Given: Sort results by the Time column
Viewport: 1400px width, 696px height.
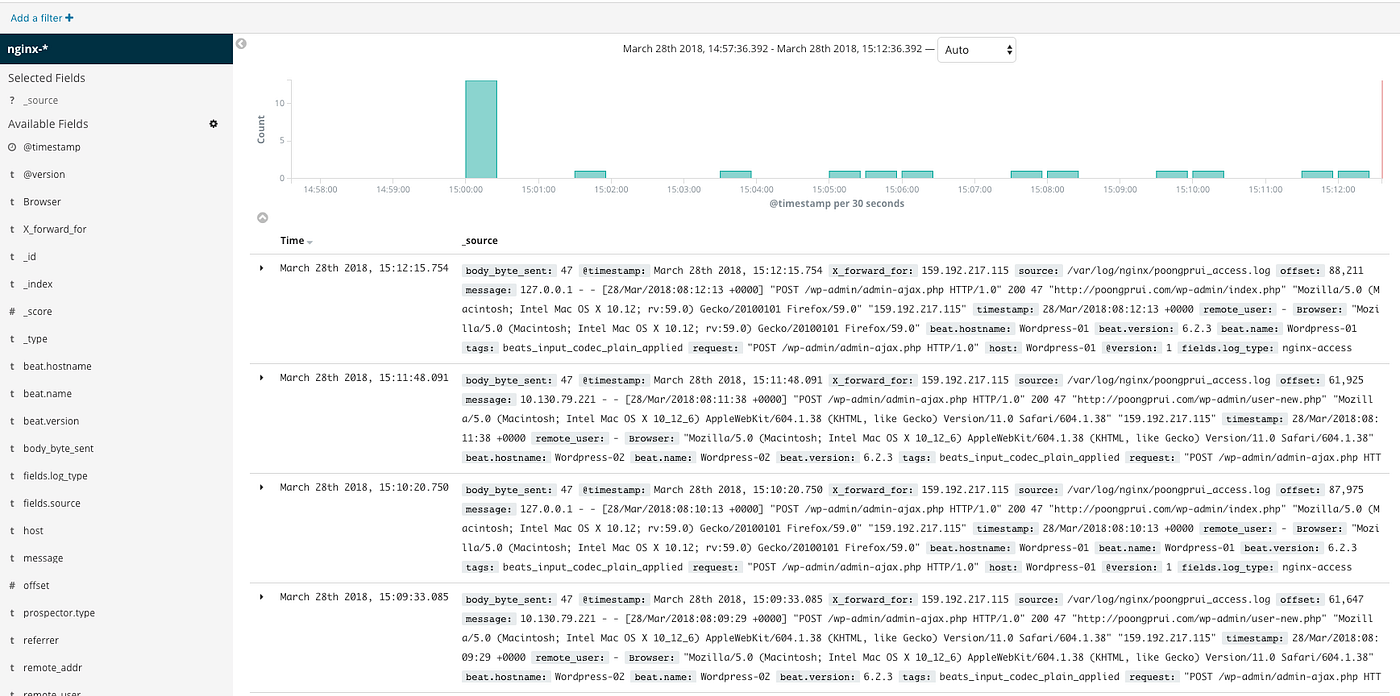Looking at the screenshot, I should (295, 240).
